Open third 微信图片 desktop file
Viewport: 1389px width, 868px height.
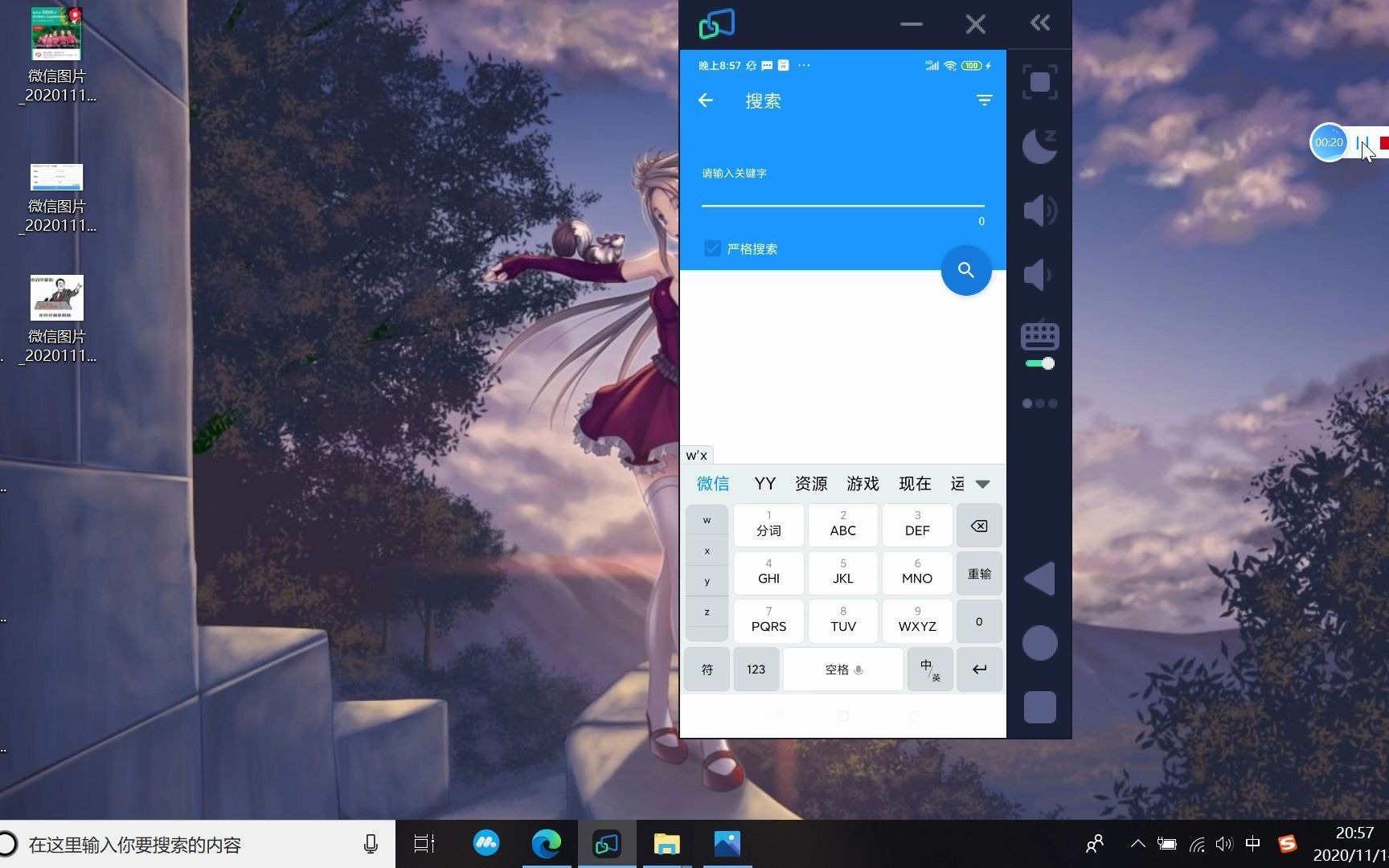tap(56, 319)
